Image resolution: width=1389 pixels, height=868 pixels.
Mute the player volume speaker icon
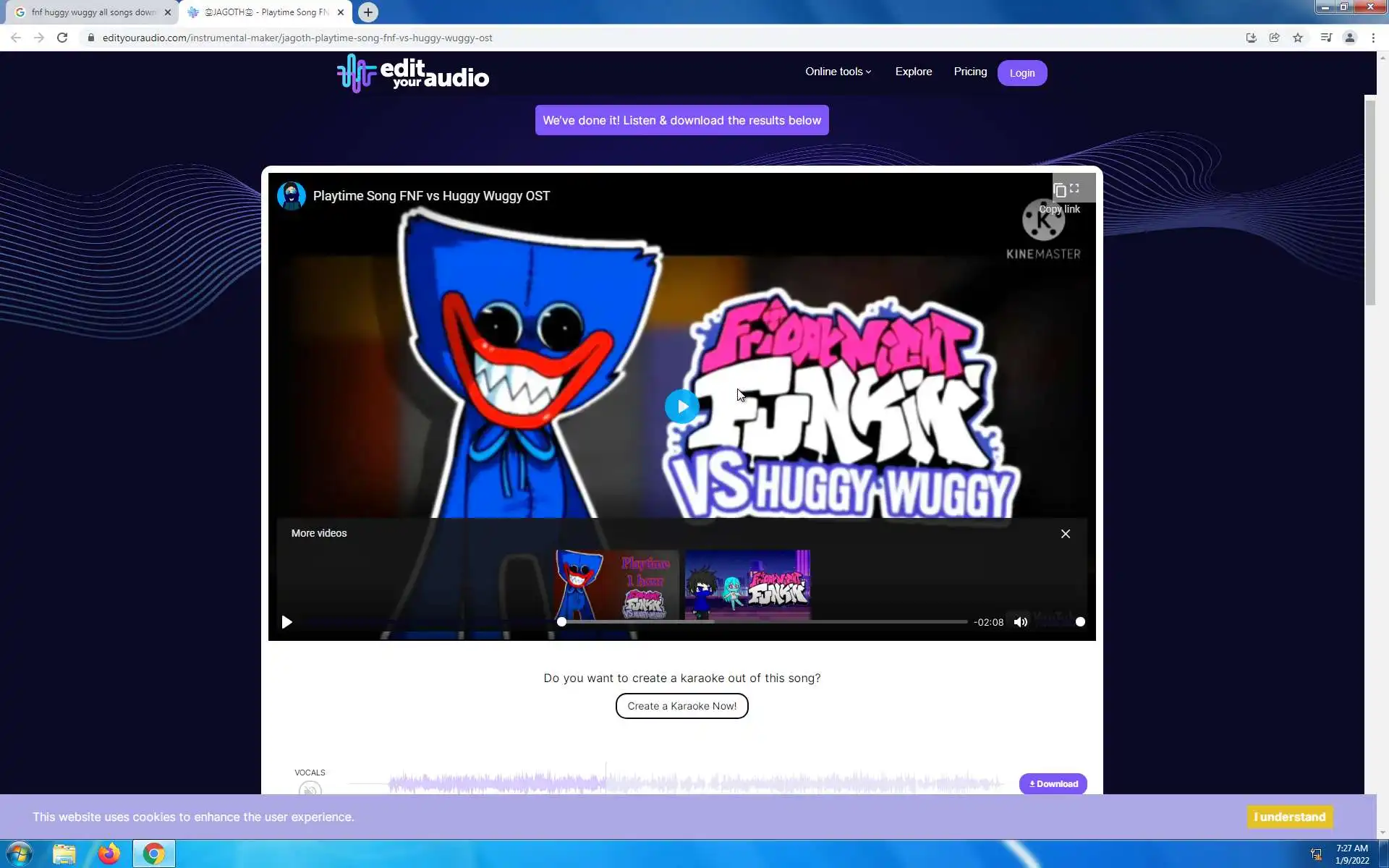pyautogui.click(x=1020, y=622)
